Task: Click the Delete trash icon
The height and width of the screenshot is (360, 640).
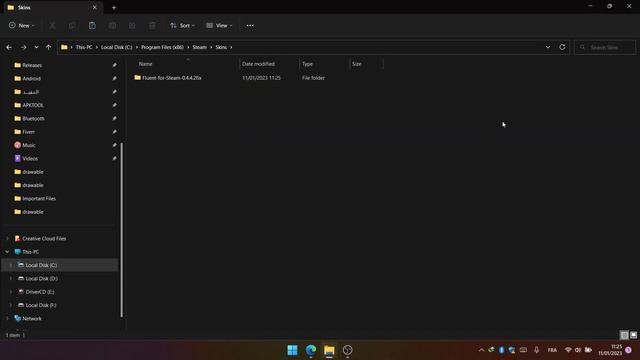Action: [152, 26]
